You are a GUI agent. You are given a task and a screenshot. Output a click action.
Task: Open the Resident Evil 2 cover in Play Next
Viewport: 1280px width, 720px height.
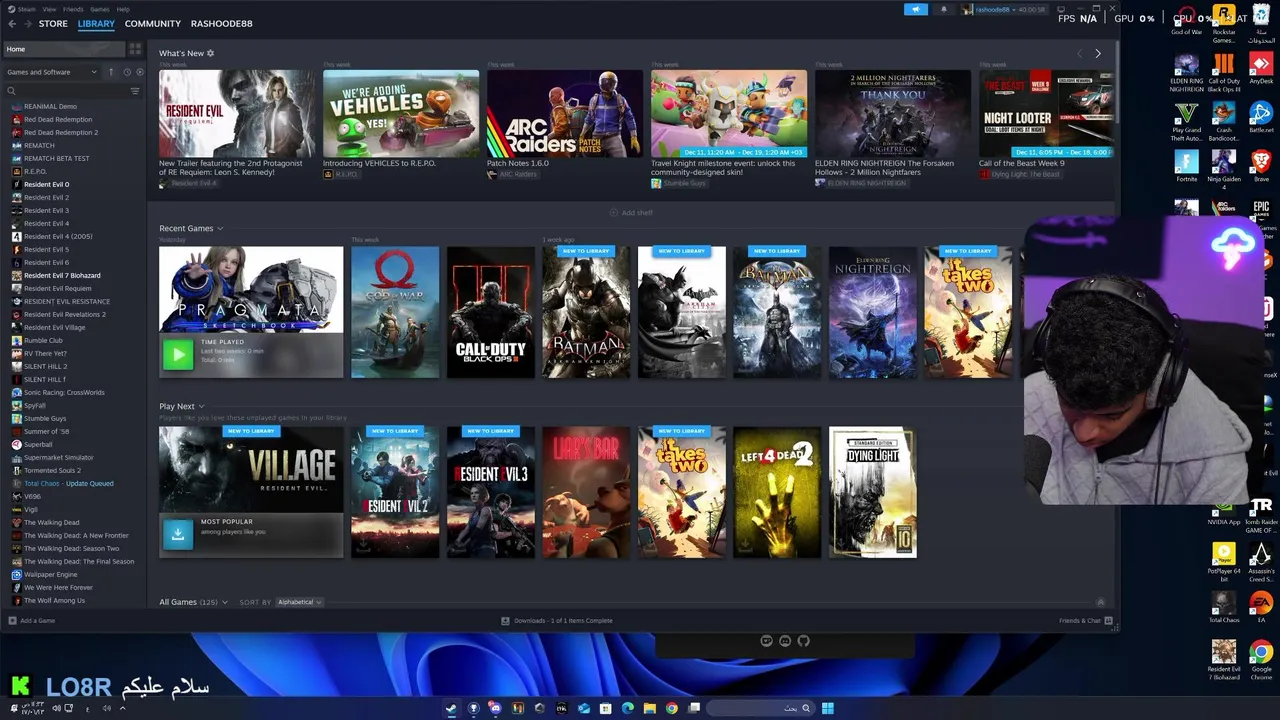click(x=394, y=493)
